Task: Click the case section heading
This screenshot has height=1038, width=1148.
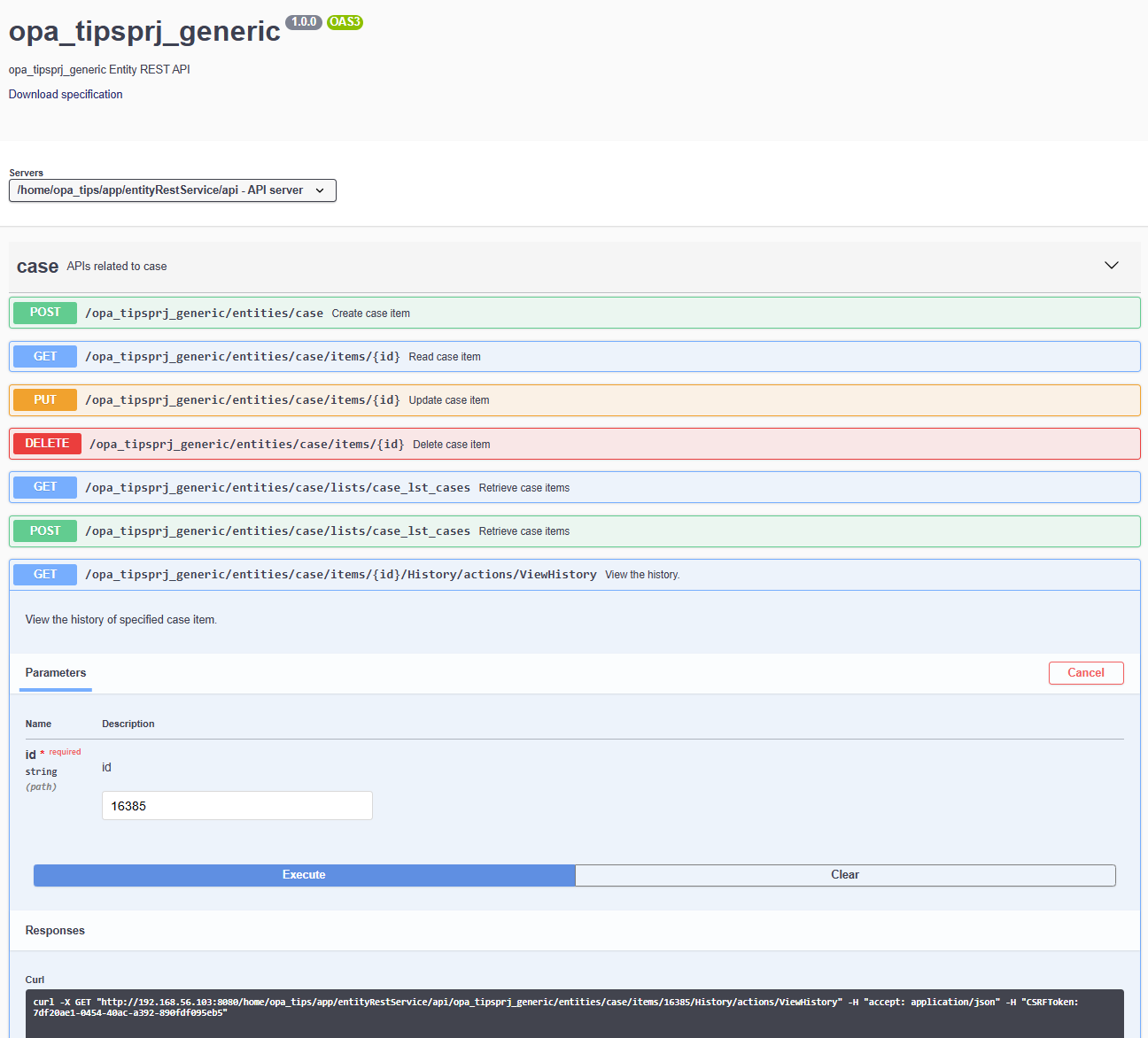Action: [37, 267]
